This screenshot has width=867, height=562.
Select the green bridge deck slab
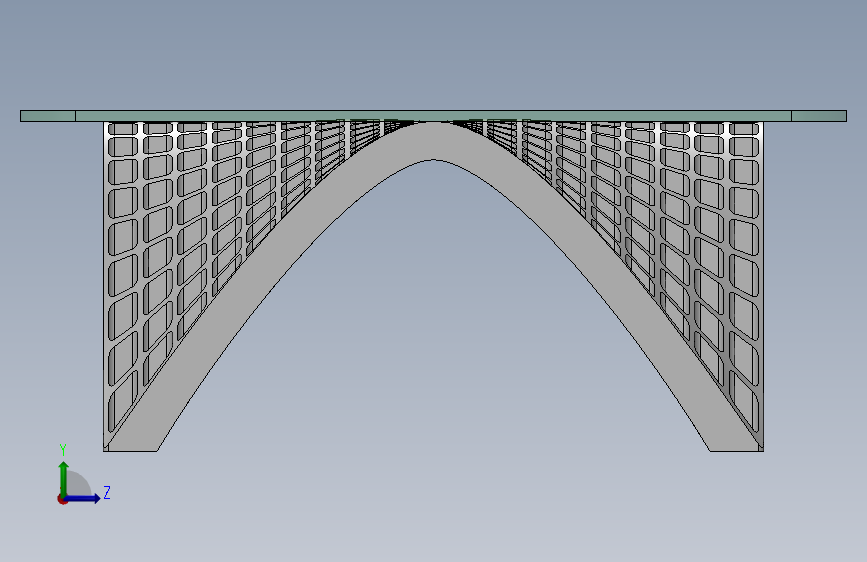tap(434, 116)
